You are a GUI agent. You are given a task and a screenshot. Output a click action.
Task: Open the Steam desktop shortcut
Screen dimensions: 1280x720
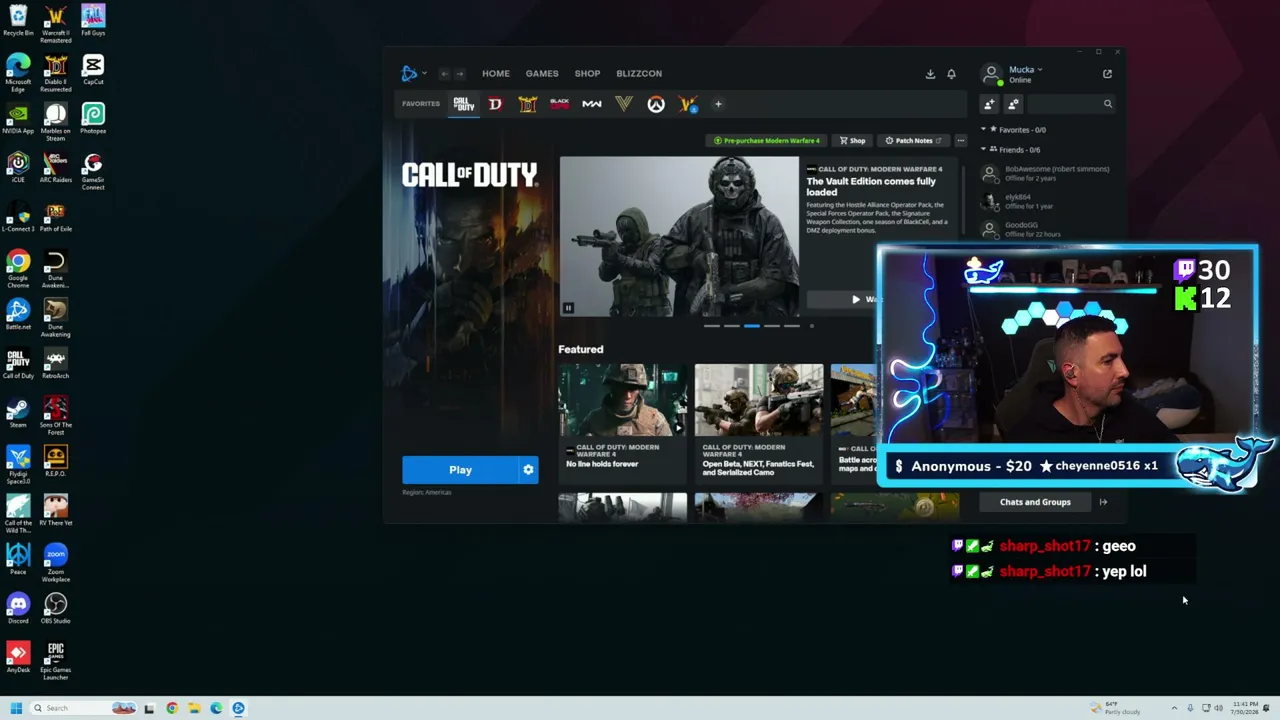[18, 413]
